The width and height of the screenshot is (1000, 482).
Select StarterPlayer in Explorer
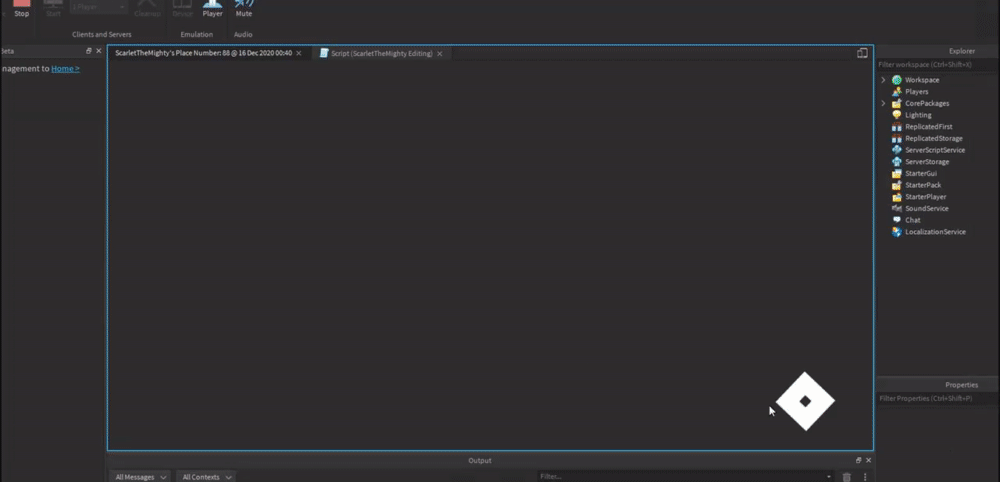pyautogui.click(x=925, y=197)
